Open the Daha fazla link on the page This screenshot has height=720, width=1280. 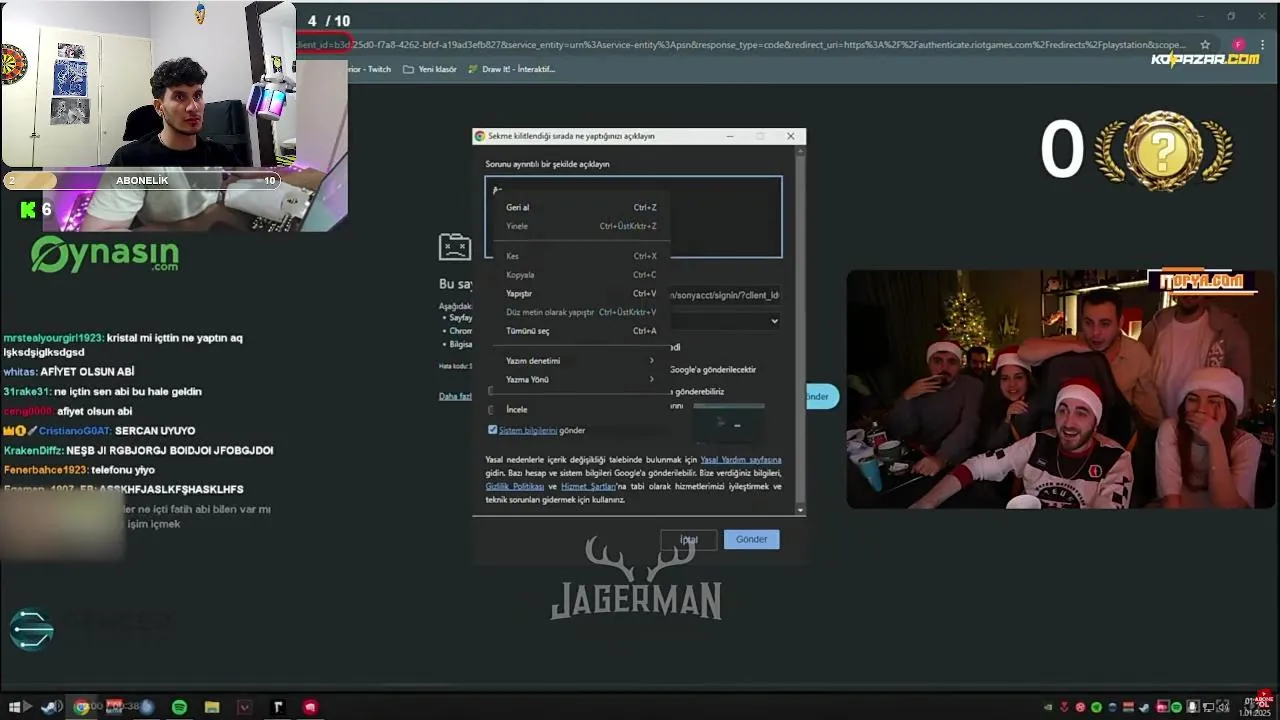coord(455,396)
